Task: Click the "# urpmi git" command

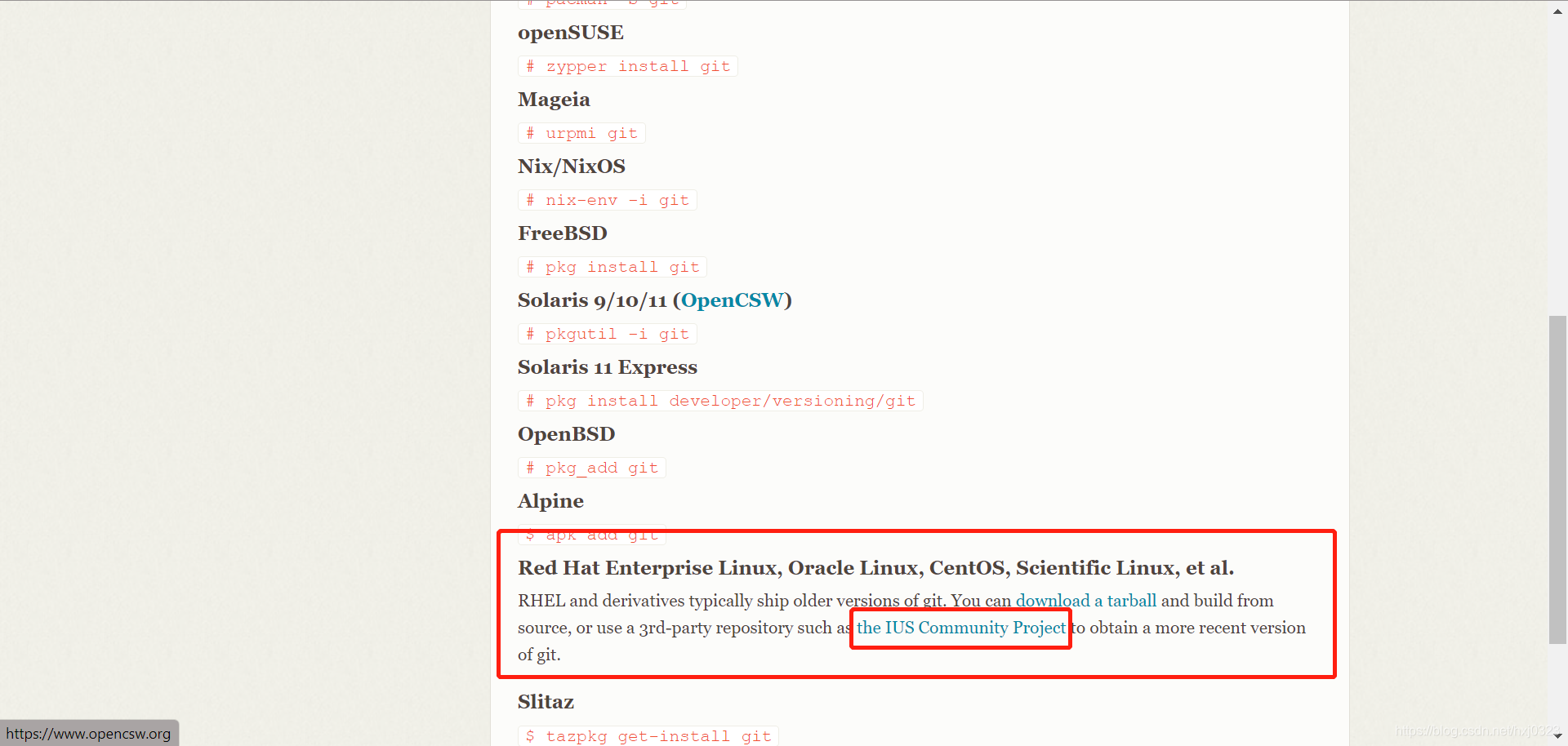Action: [x=581, y=133]
